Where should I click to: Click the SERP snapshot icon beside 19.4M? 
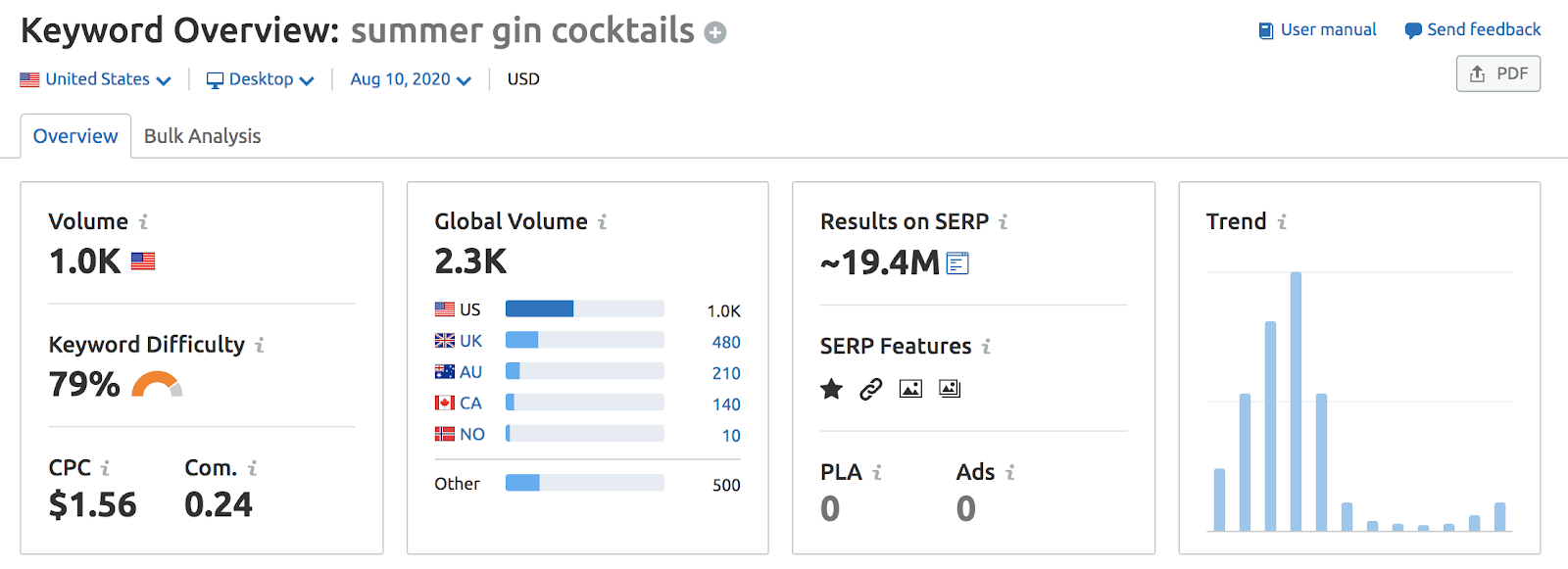[x=957, y=263]
